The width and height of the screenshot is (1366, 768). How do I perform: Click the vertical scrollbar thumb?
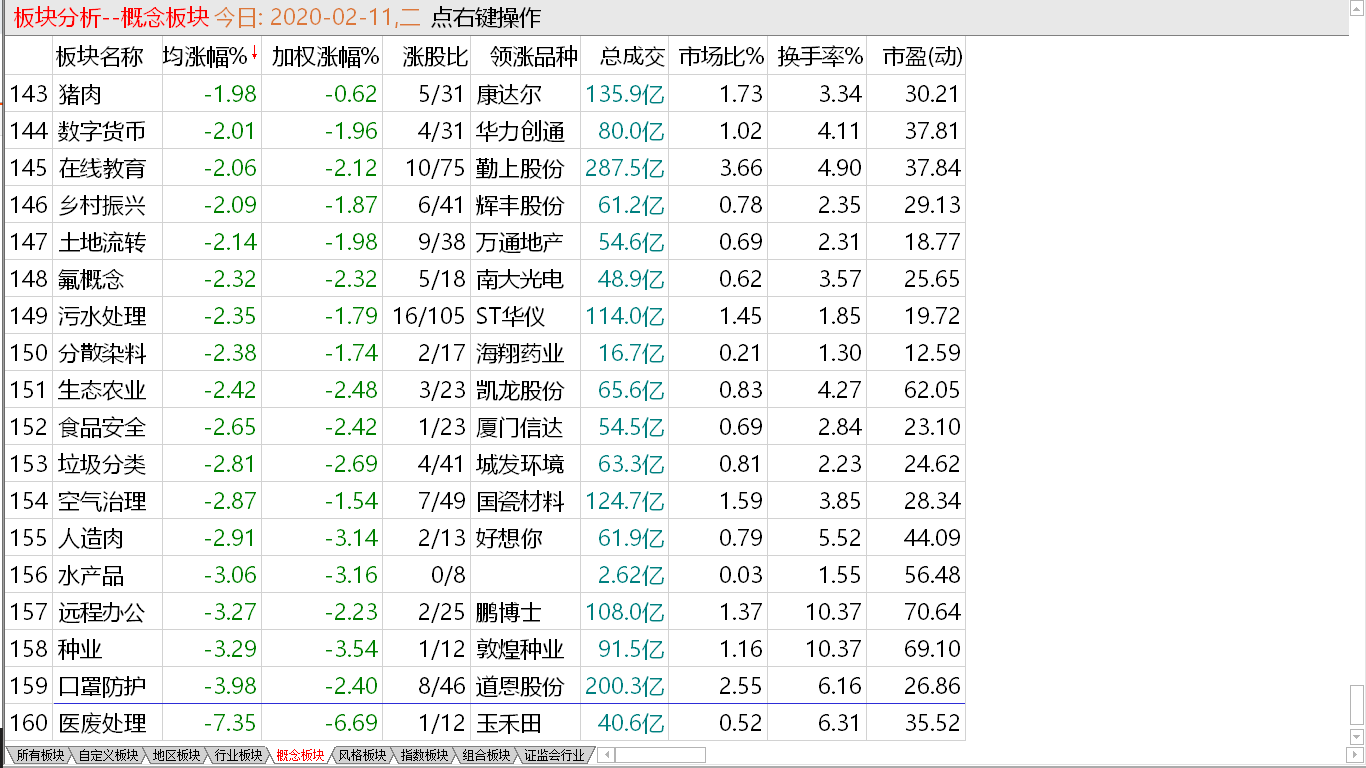[1357, 707]
